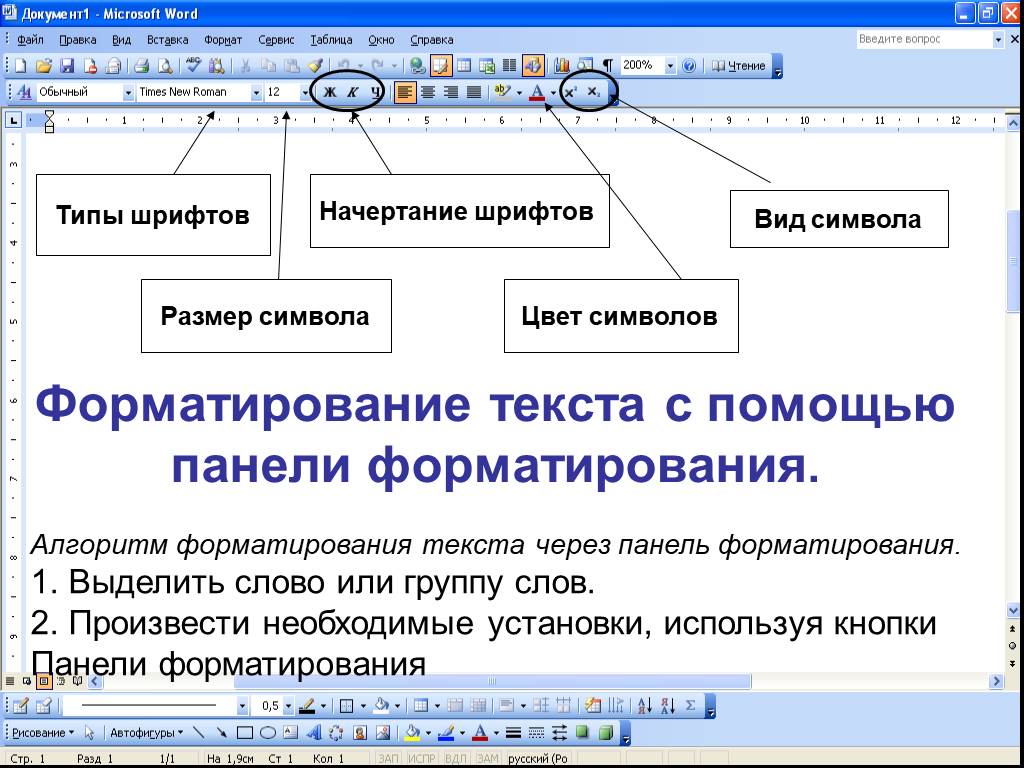This screenshot has height=768, width=1024.
Task: Open the Справка menu
Action: 432,40
